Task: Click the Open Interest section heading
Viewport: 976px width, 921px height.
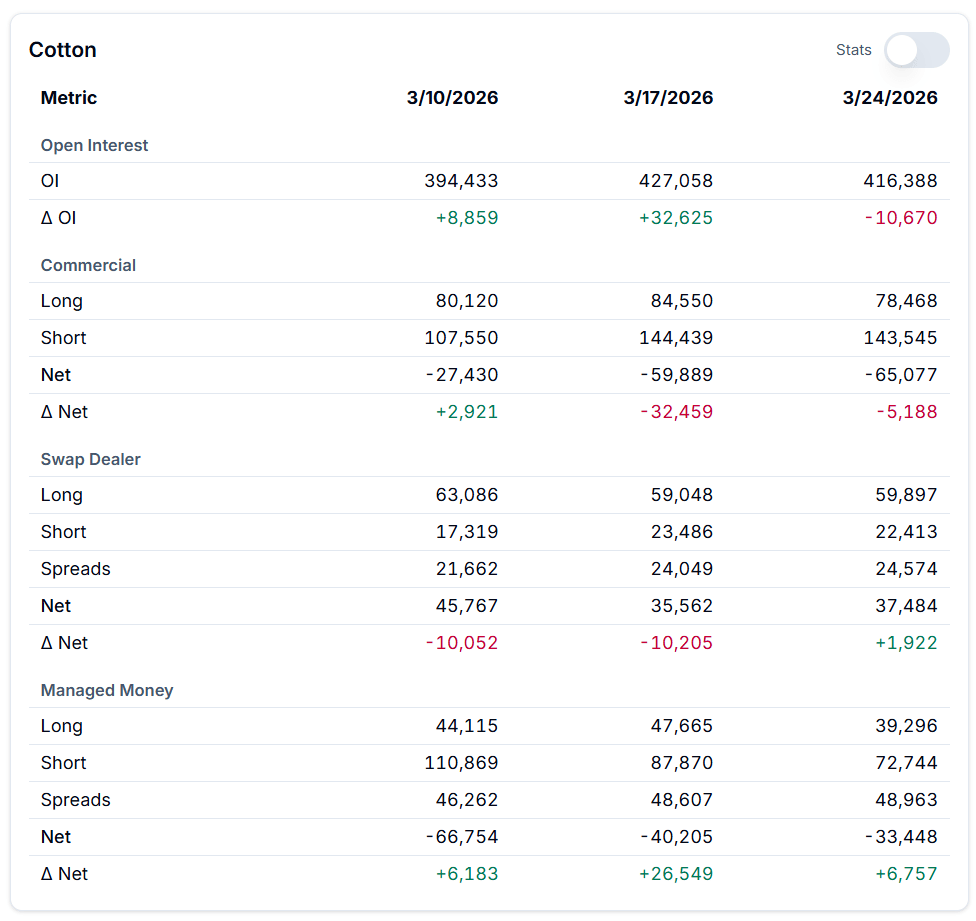Action: [94, 145]
